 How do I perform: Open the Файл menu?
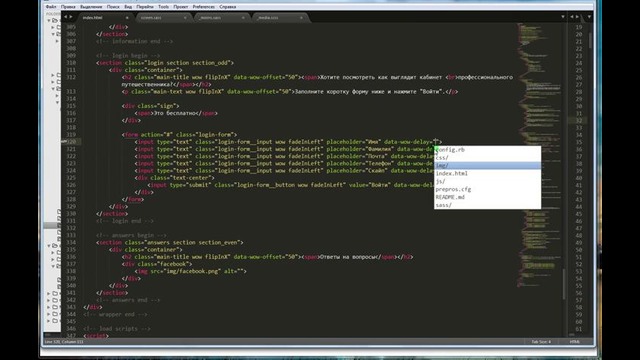(x=51, y=7)
